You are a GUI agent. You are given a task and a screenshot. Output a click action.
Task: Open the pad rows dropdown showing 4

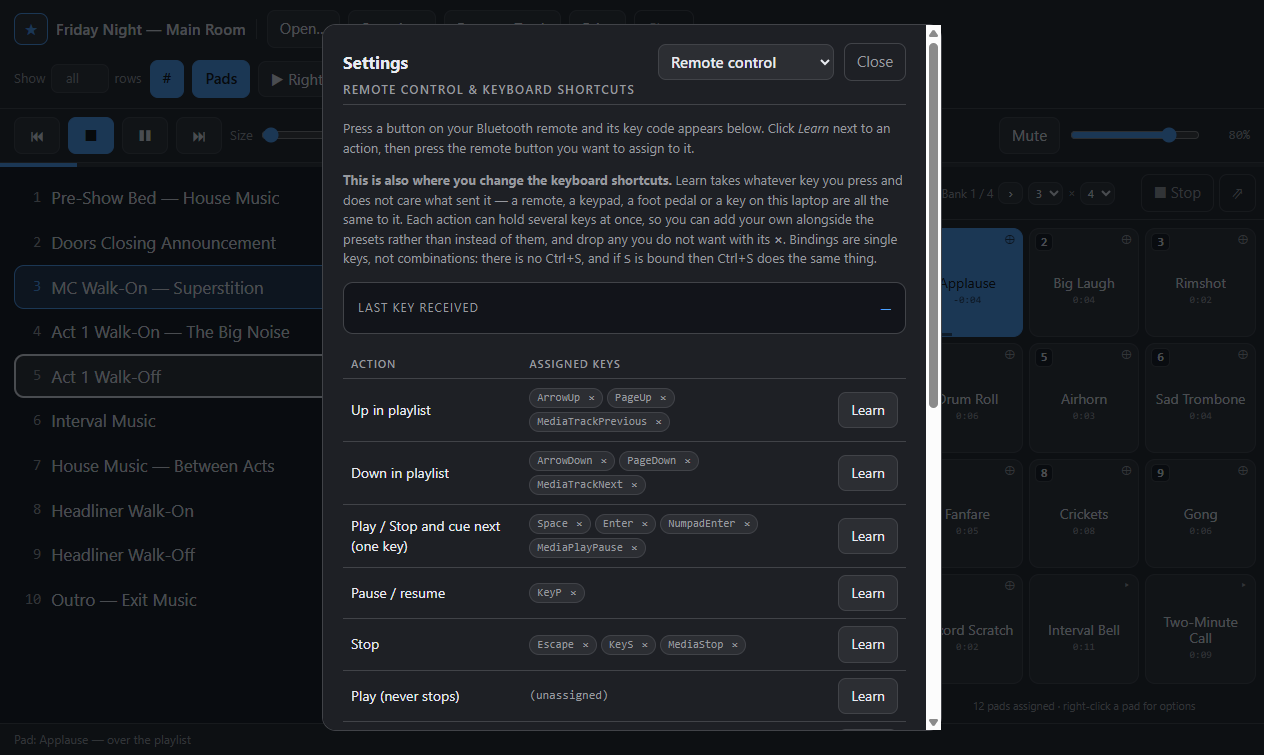tap(1098, 193)
